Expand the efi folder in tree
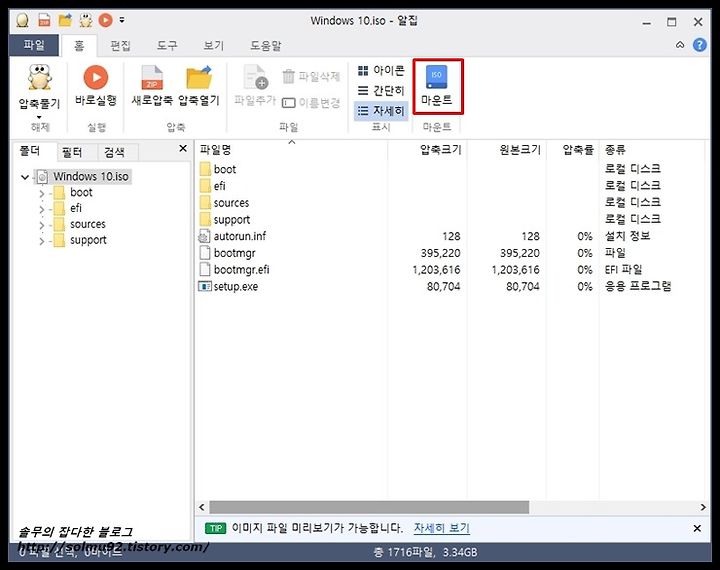The image size is (720, 570). click(x=42, y=210)
